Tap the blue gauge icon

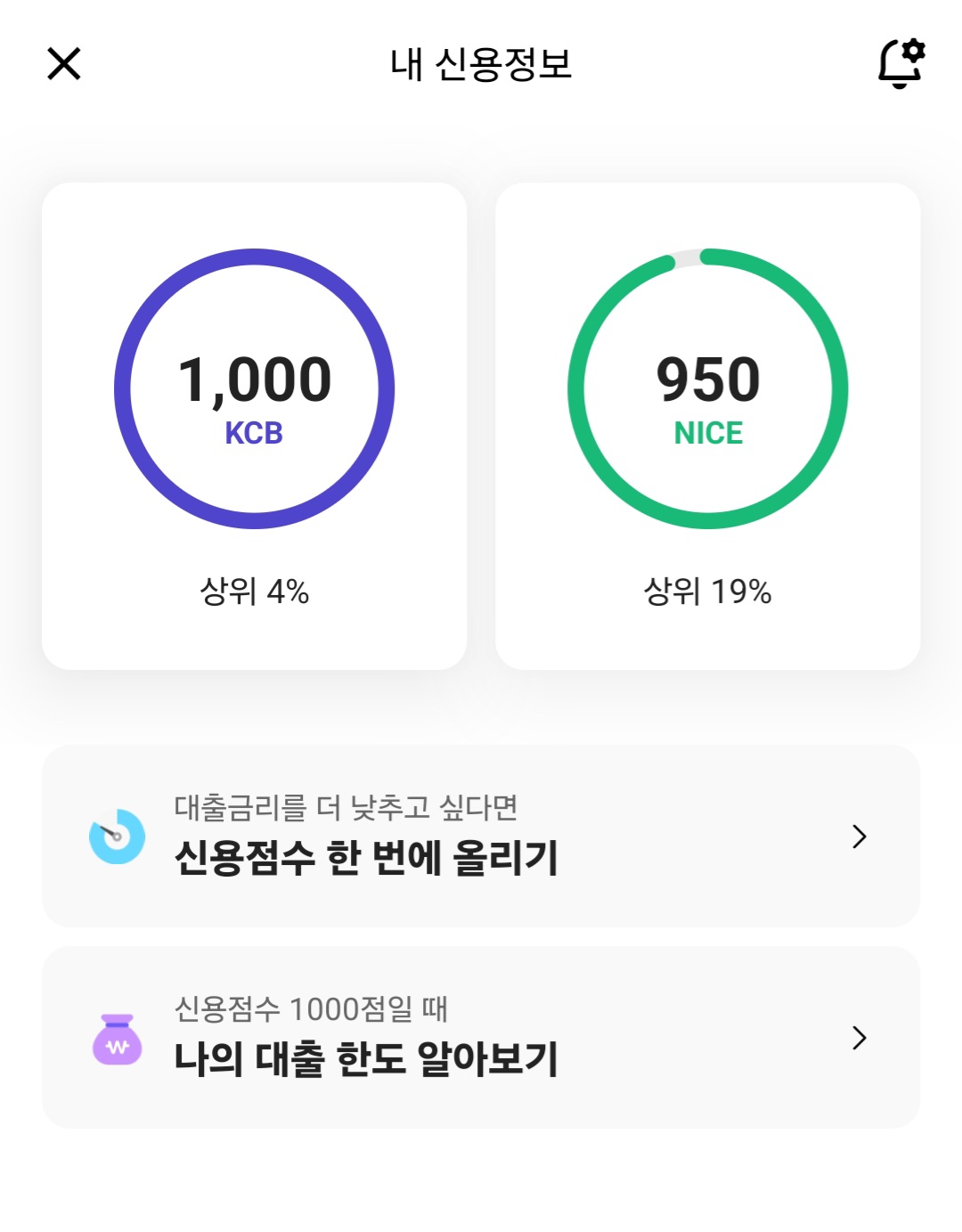coord(117,836)
